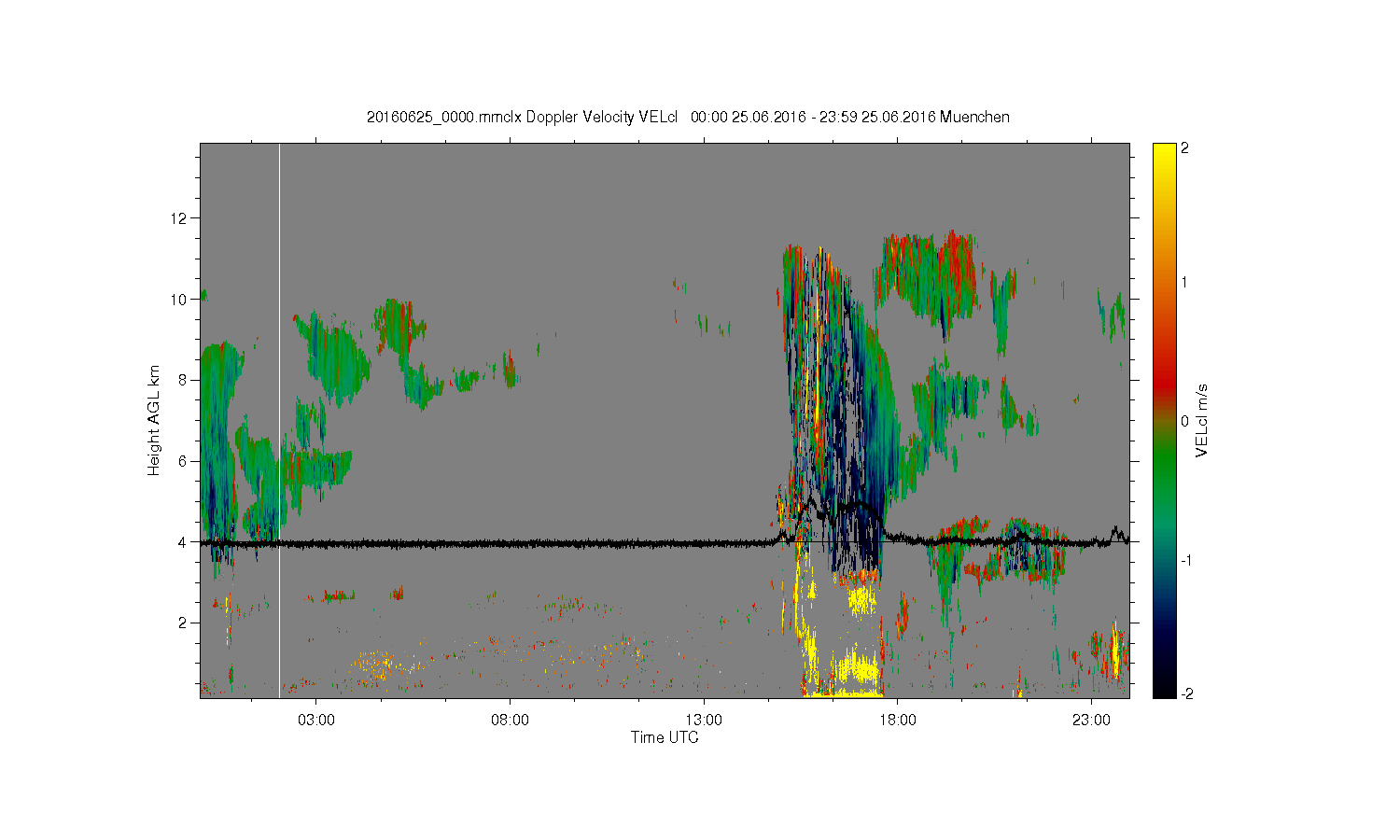Select the 23:00 time axis tick label
Image resolution: width=1400 pixels, height=840 pixels.
click(1091, 721)
